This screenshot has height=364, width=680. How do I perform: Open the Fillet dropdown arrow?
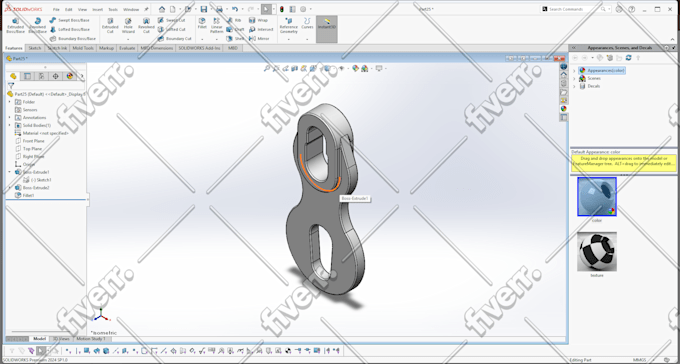202,39
